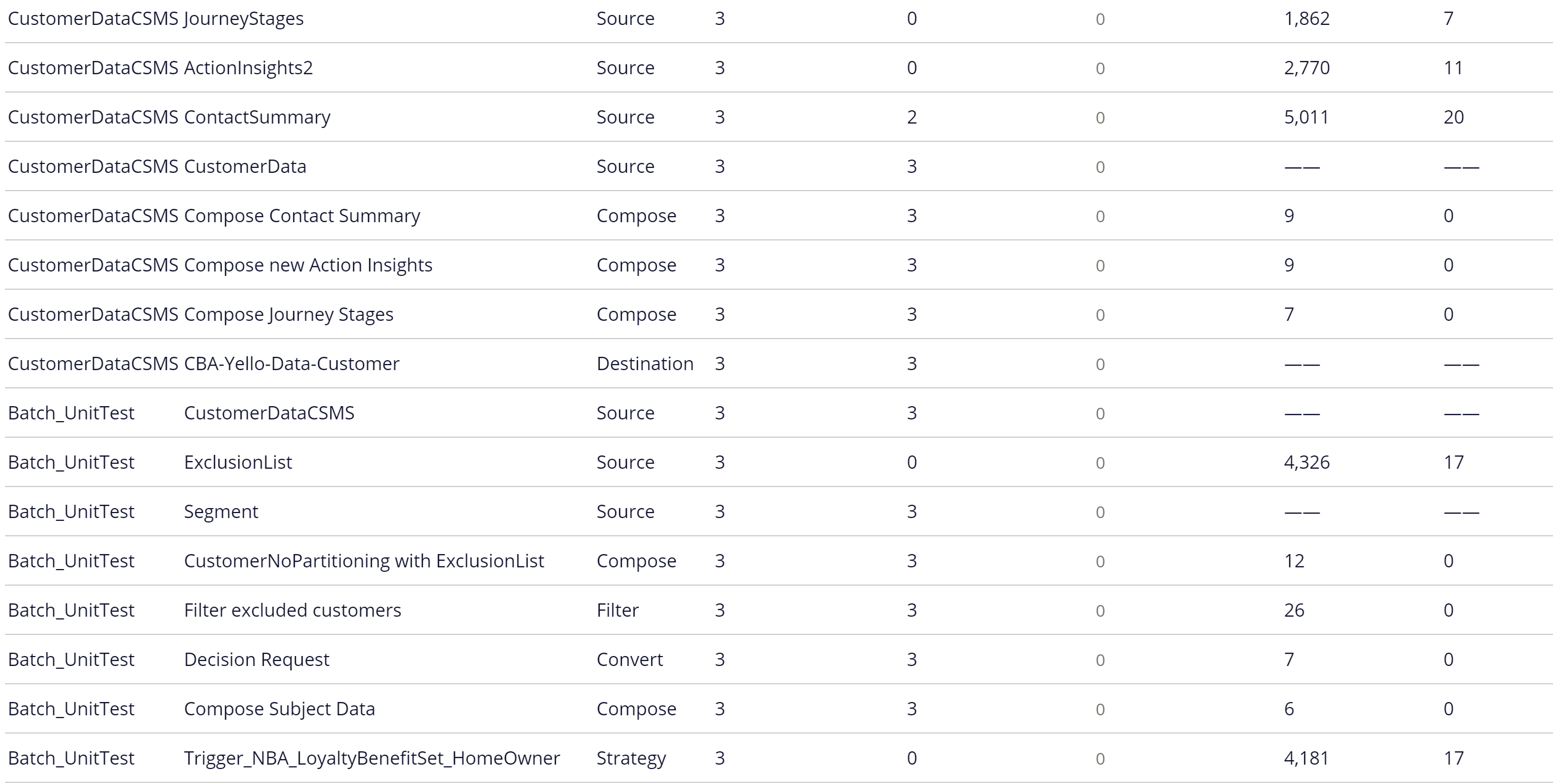This screenshot has width=1553, height=784.
Task: Select Compose Contact Summary row name
Action: (x=302, y=216)
